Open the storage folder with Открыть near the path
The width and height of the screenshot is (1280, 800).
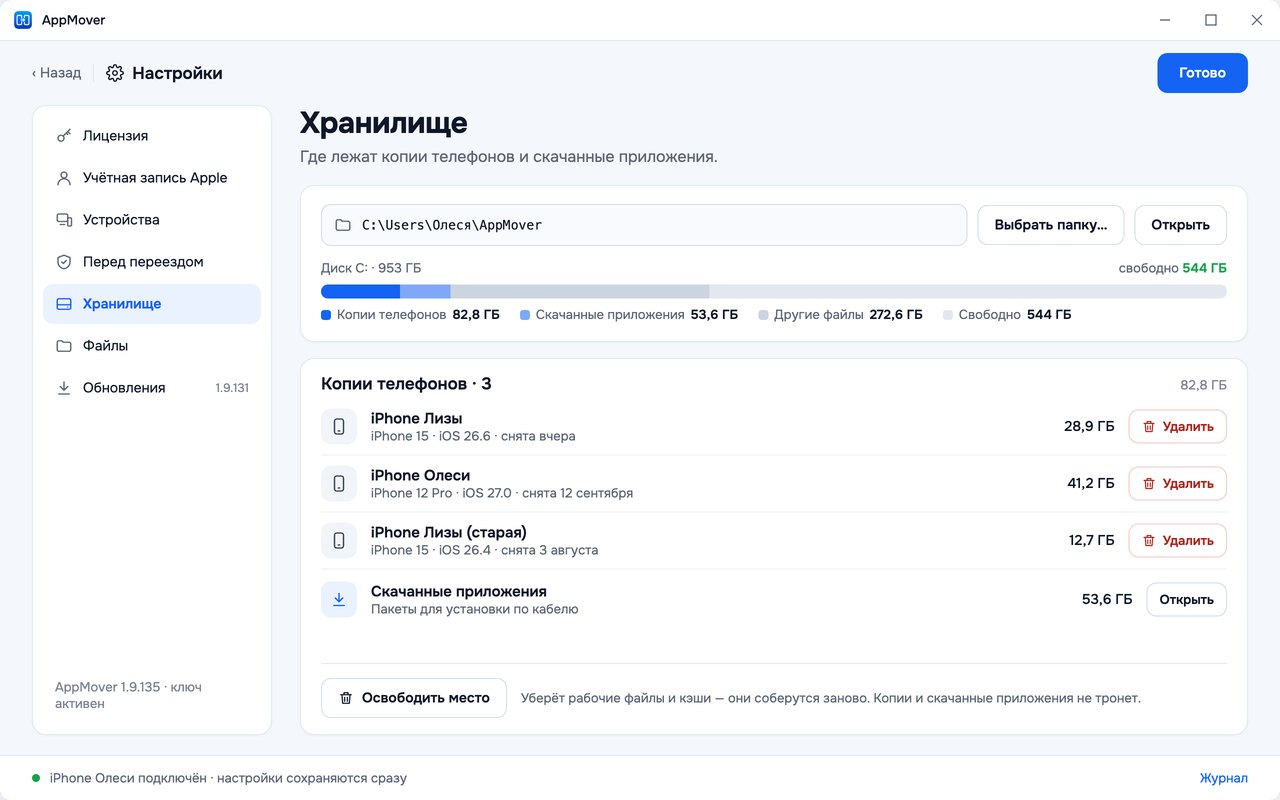tap(1180, 225)
